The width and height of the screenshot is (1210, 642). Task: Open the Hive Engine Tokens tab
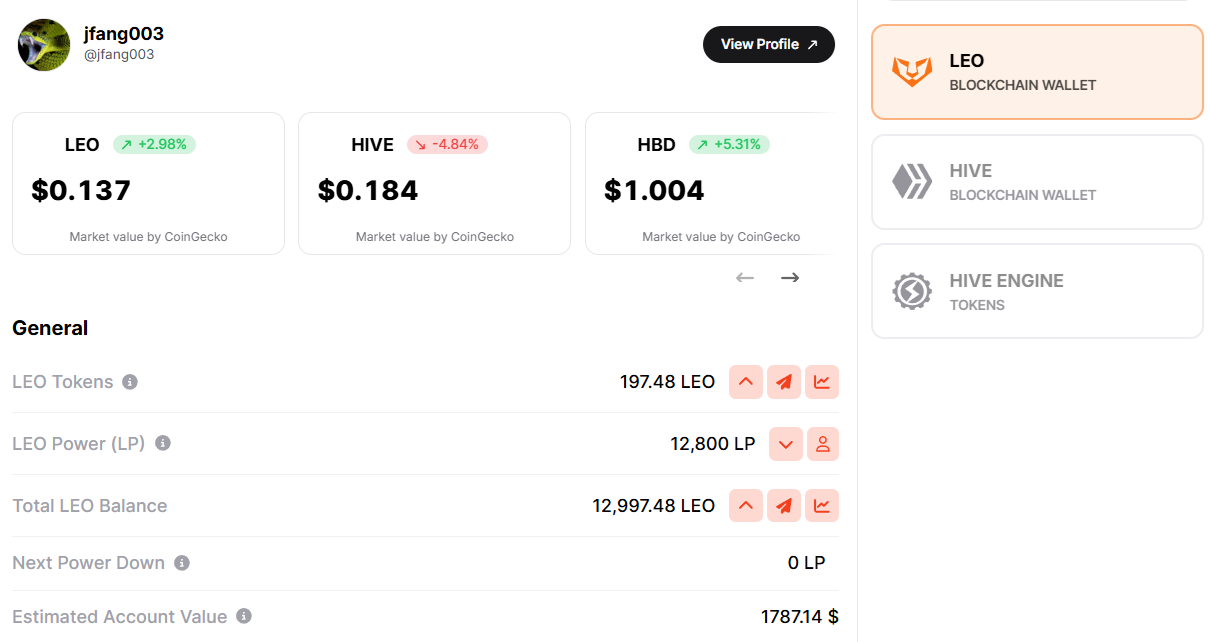pyautogui.click(x=1037, y=291)
